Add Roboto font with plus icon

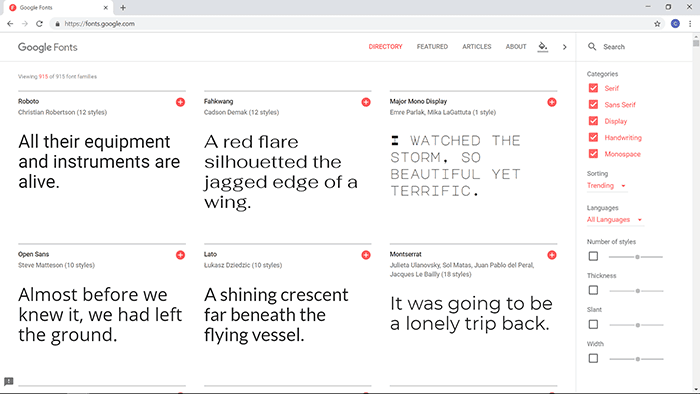click(x=180, y=102)
